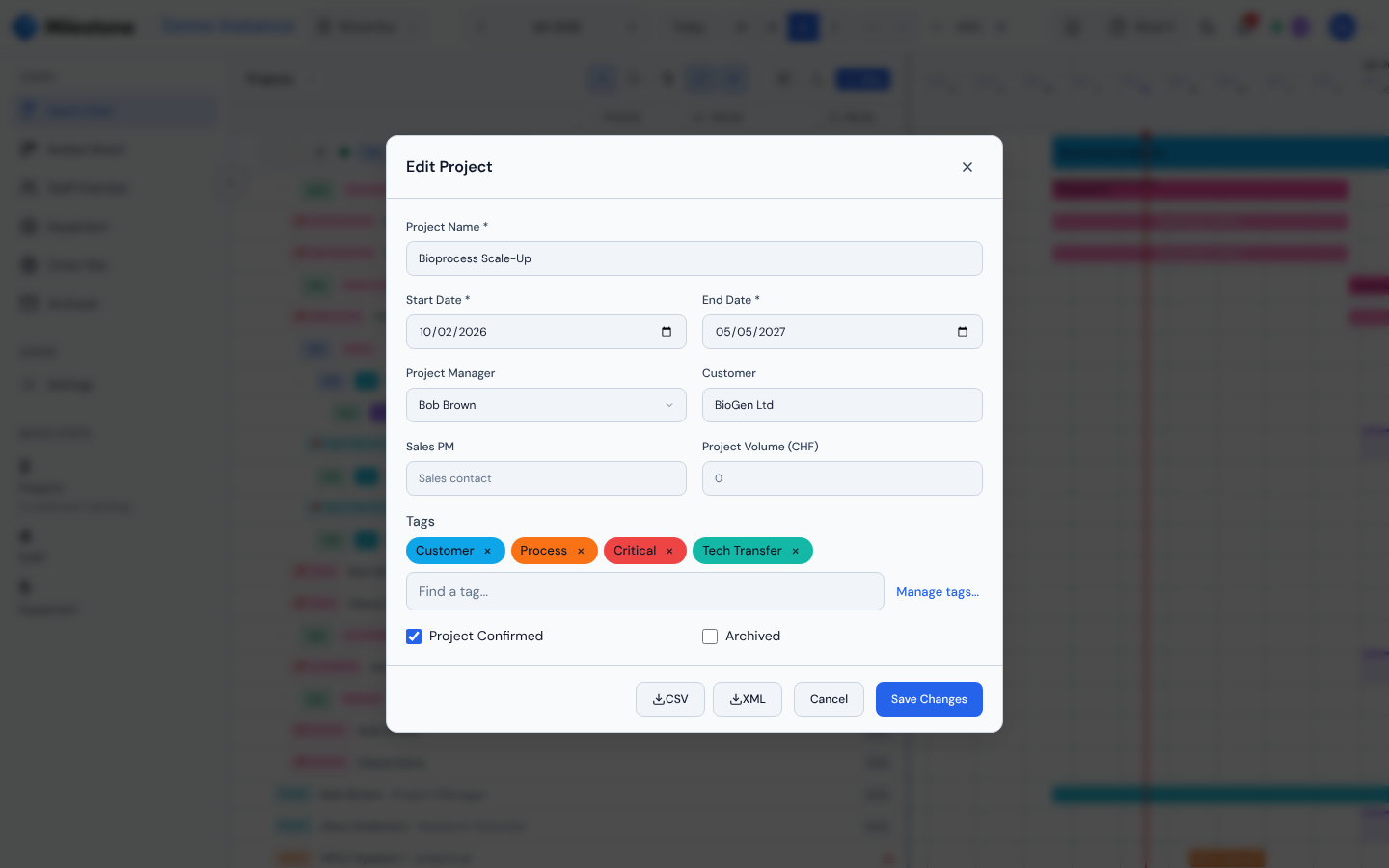Close the Edit Project dialog
This screenshot has width=1389, height=868.
(x=967, y=167)
